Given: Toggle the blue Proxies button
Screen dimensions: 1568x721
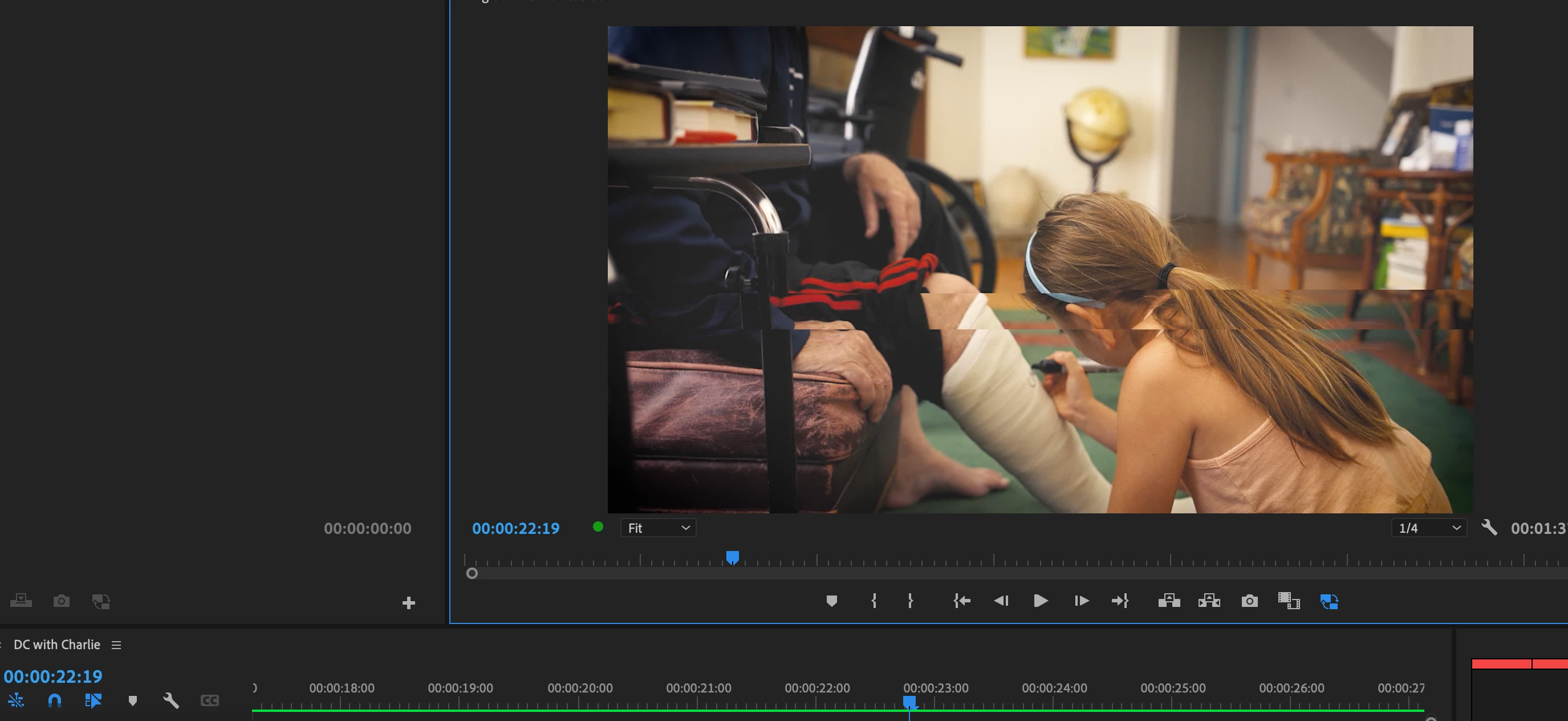Looking at the screenshot, I should point(1329,602).
